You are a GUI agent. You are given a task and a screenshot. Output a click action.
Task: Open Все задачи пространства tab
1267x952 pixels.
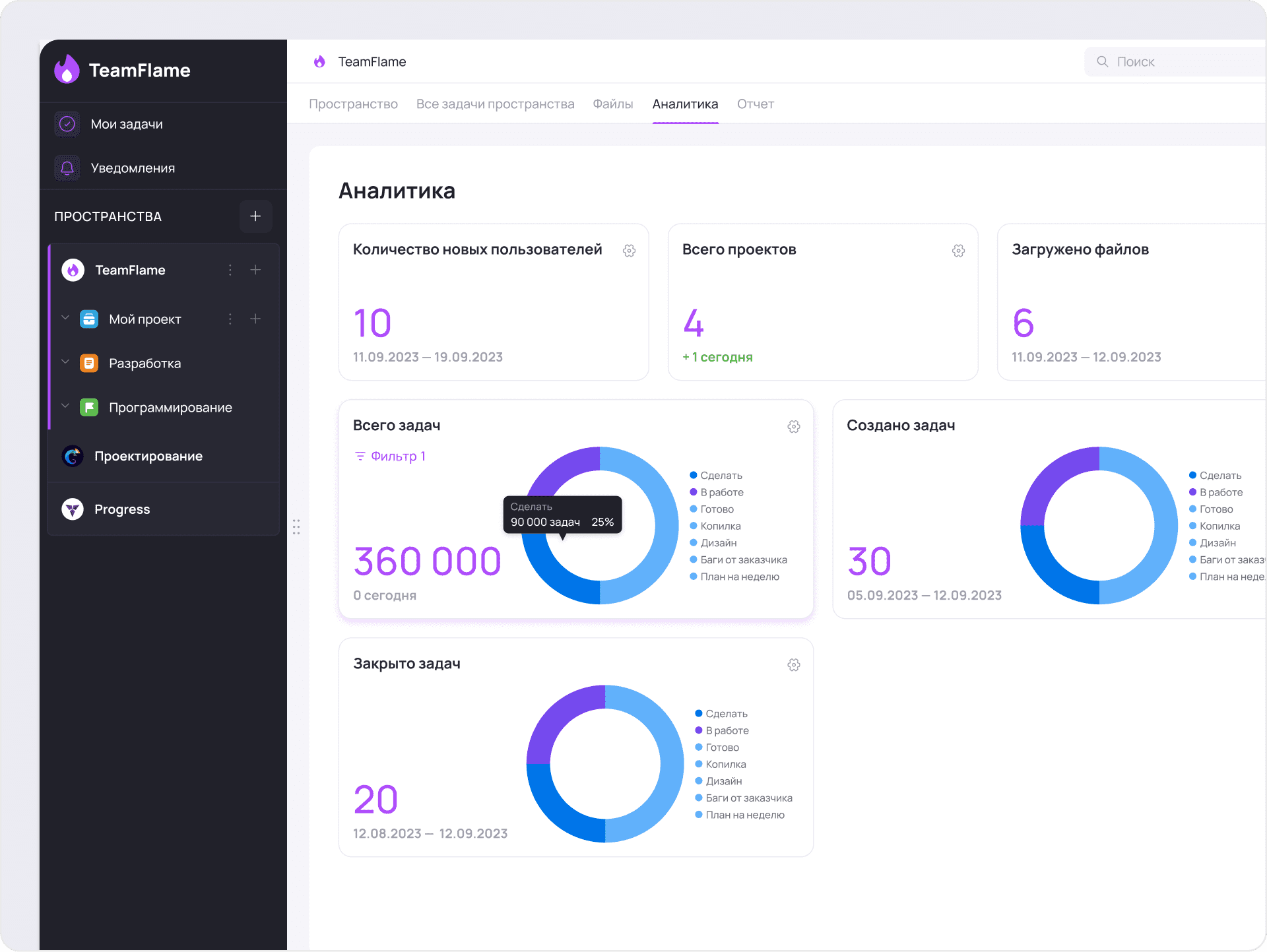(x=495, y=104)
